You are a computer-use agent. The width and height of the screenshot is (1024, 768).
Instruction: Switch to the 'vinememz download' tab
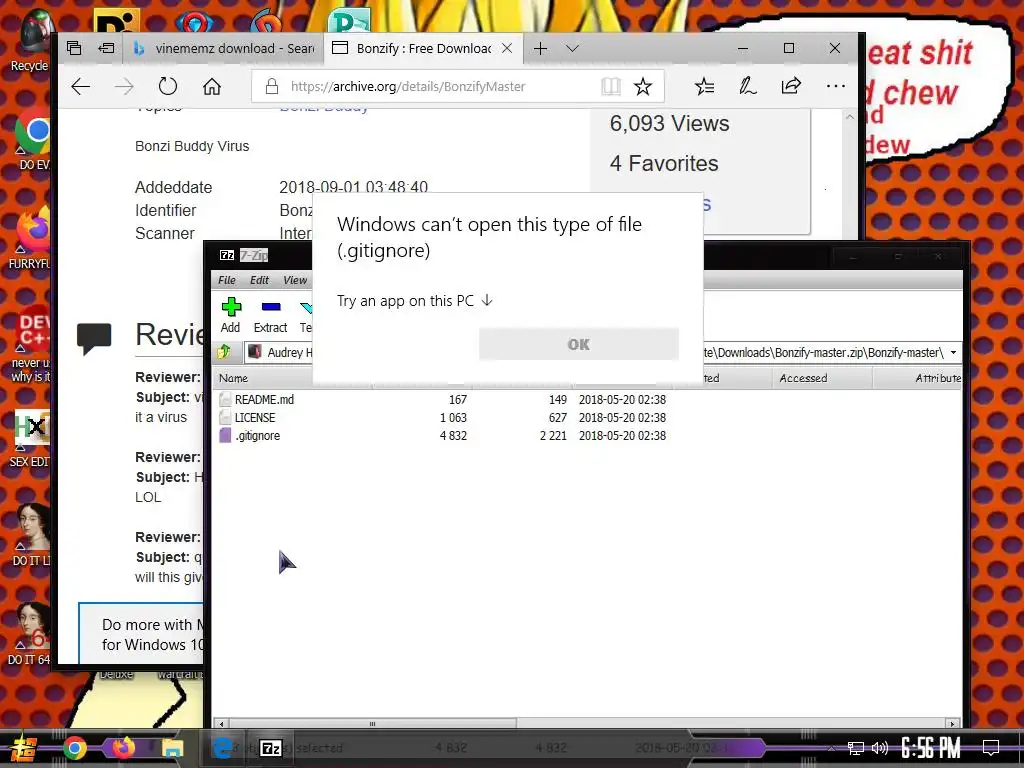tap(223, 48)
